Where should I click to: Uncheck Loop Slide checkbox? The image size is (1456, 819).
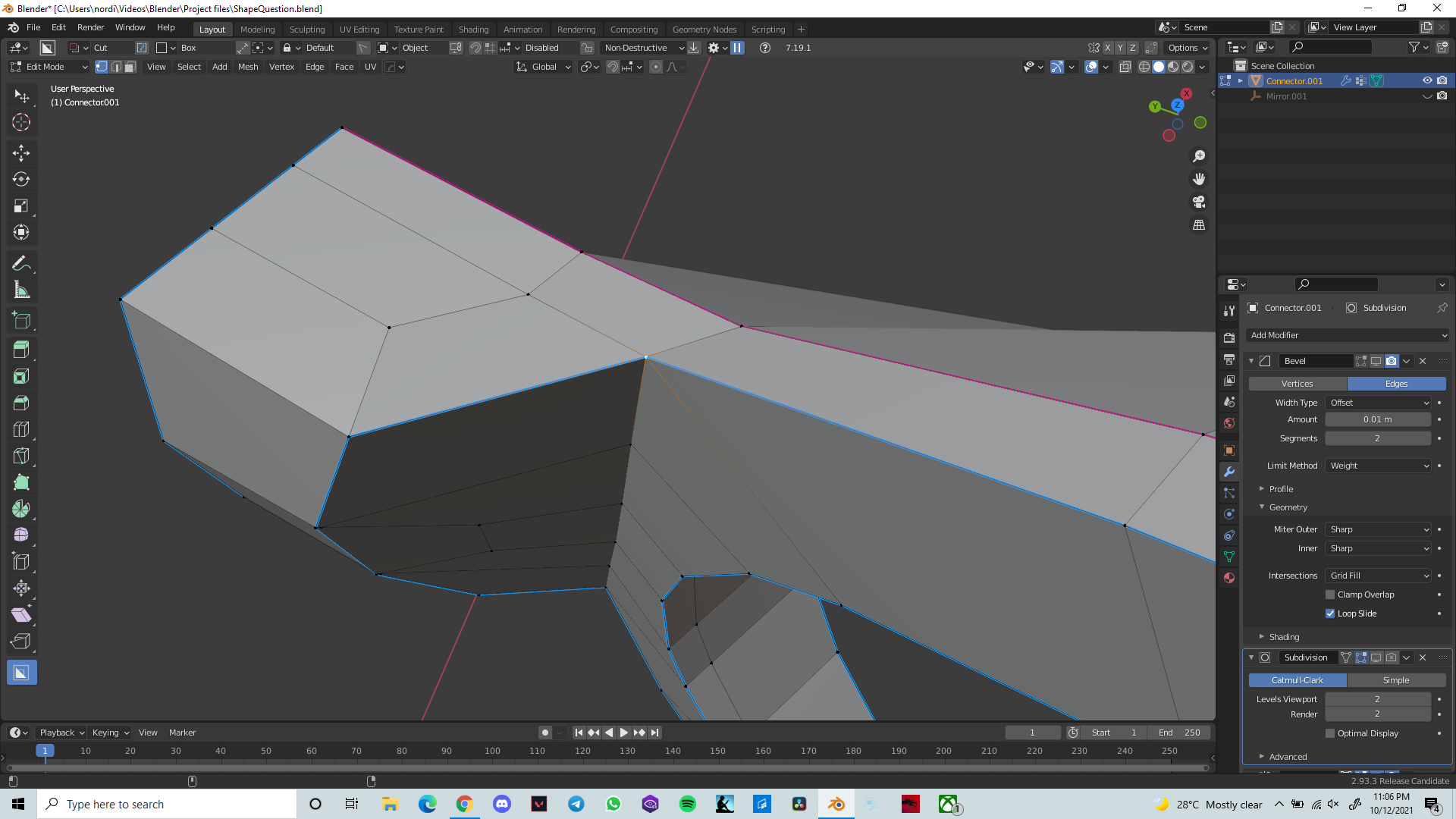(x=1330, y=613)
